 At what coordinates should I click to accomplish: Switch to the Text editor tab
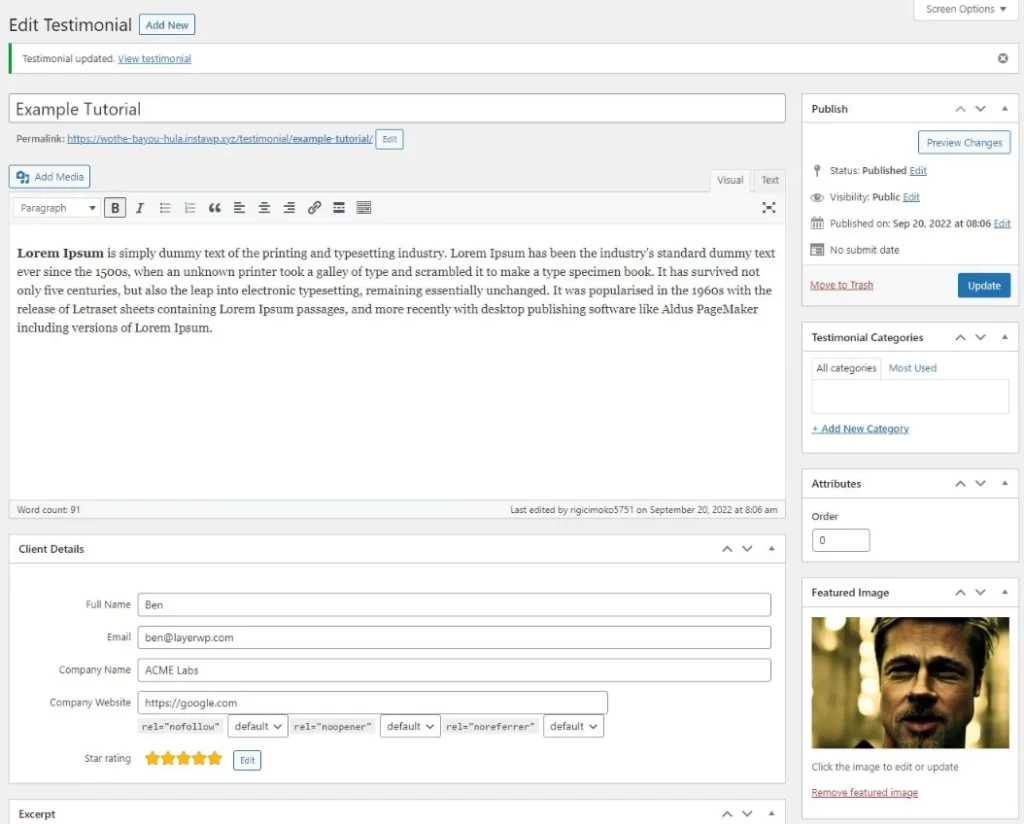click(769, 180)
